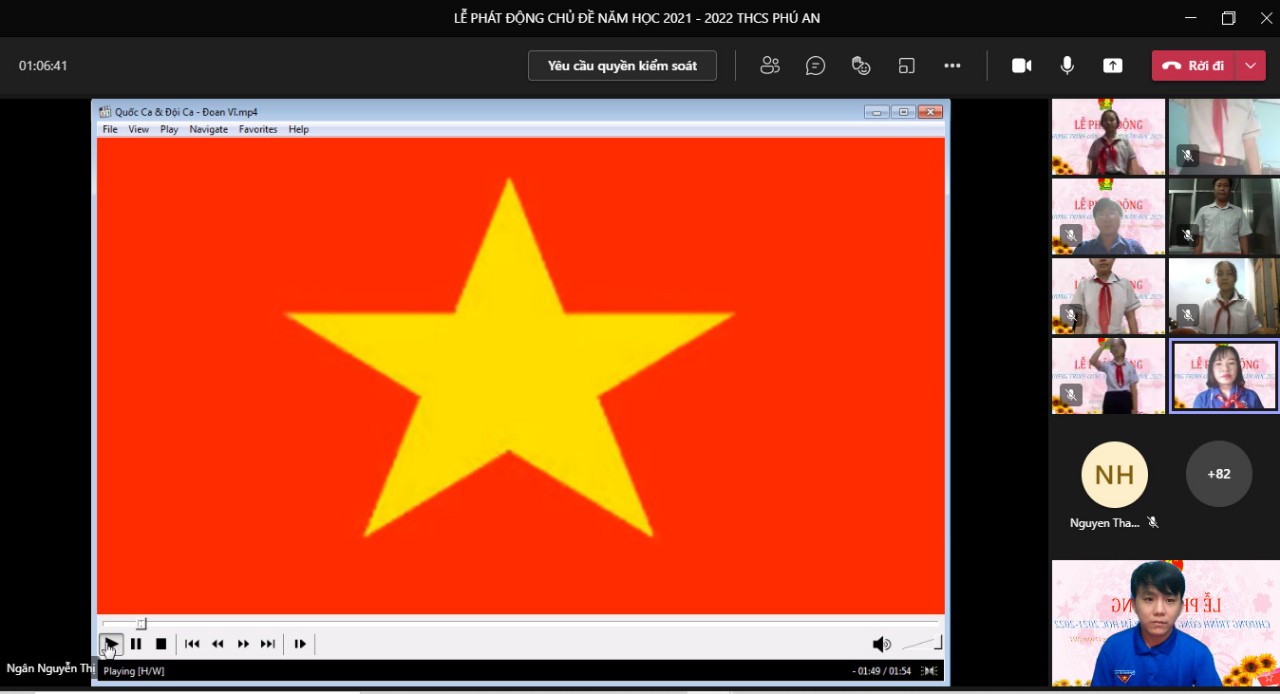Click the video seek bar
Screen dimensions: 1280x694
coord(520,623)
